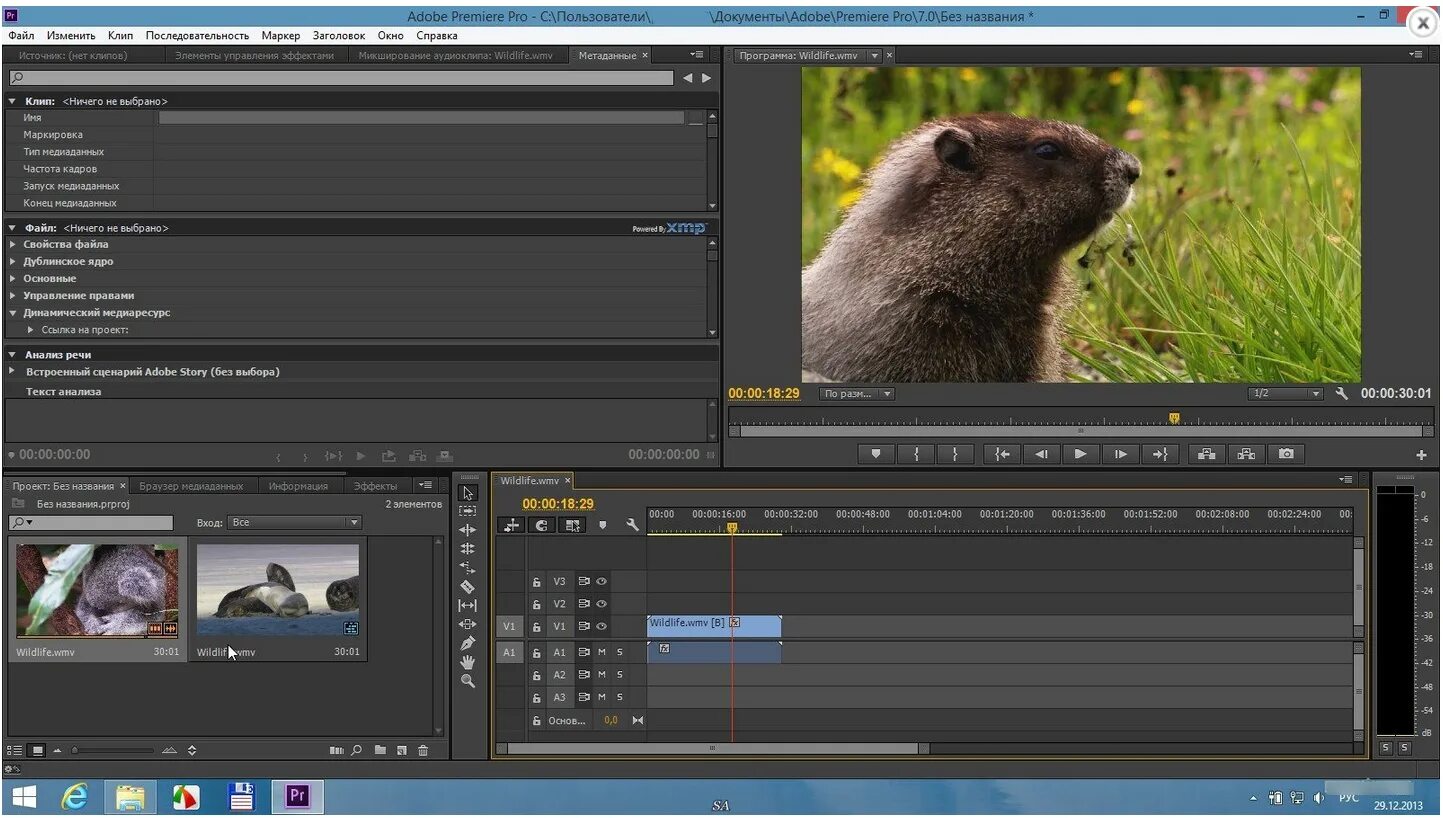Open timeline display settings wrench
This screenshot has height=818, width=1443.
click(x=632, y=525)
